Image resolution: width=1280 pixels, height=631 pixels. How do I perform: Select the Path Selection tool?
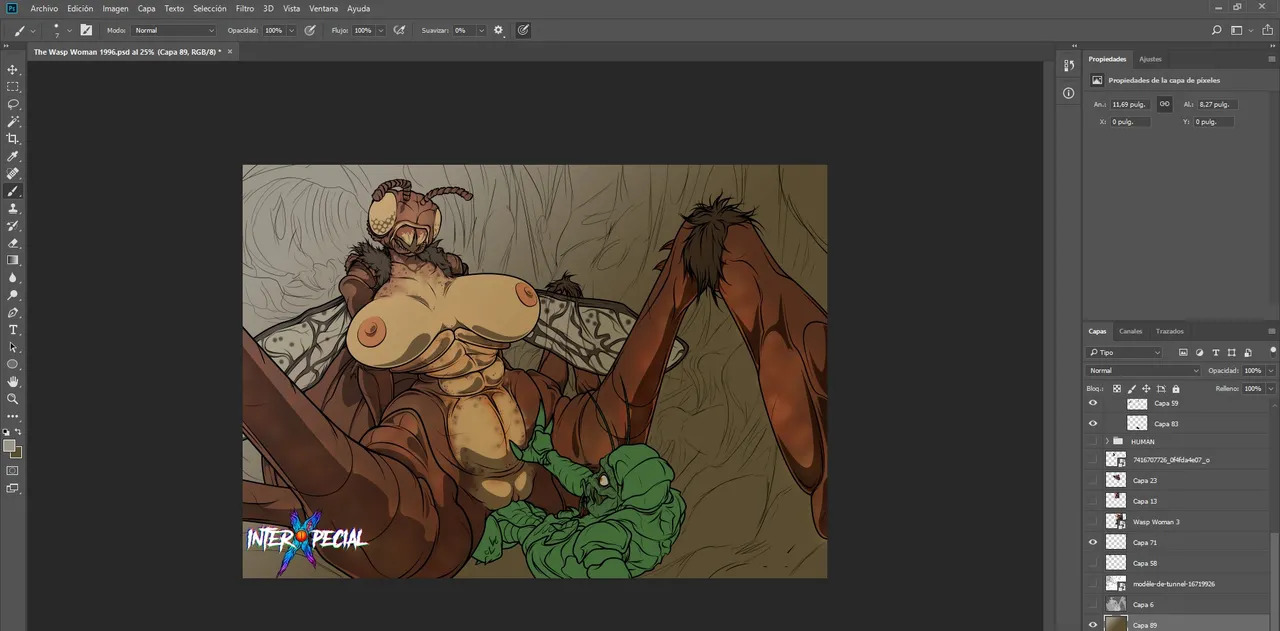tap(13, 347)
